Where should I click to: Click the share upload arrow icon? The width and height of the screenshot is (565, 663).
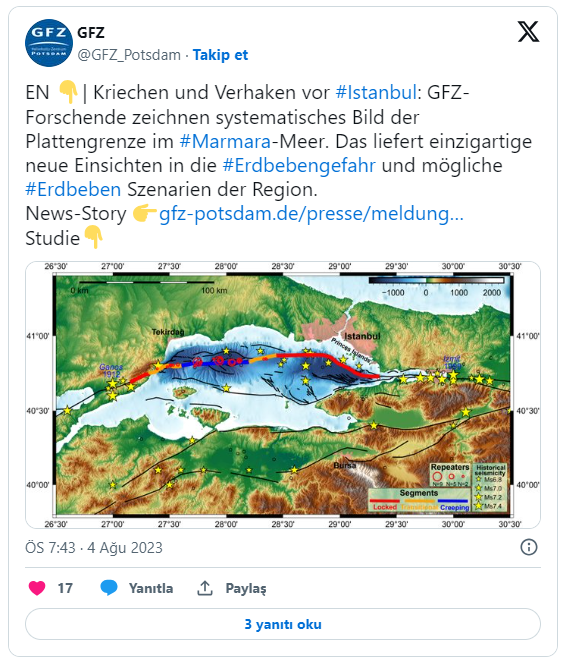205,588
